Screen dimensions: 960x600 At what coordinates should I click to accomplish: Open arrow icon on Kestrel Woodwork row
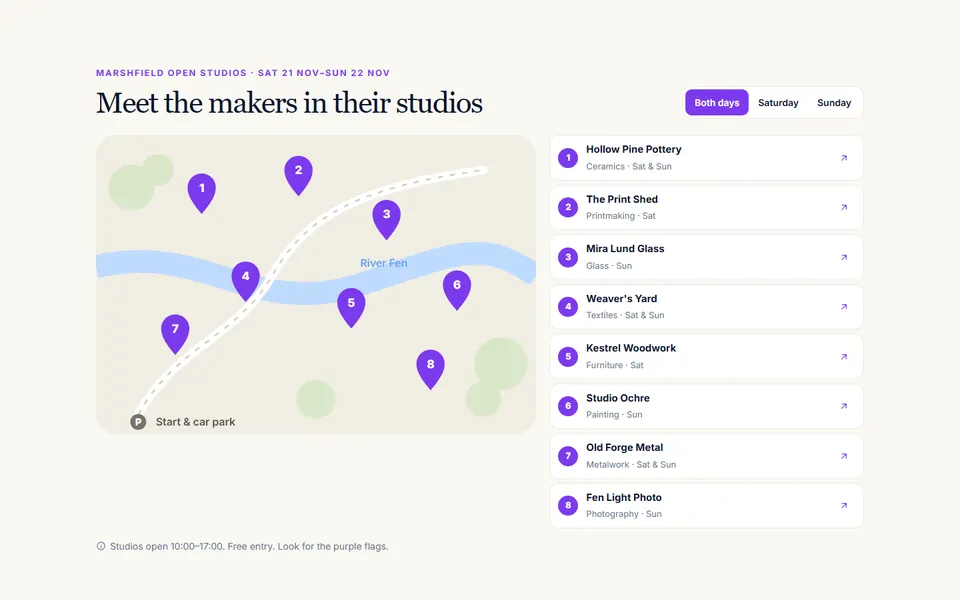(x=844, y=356)
